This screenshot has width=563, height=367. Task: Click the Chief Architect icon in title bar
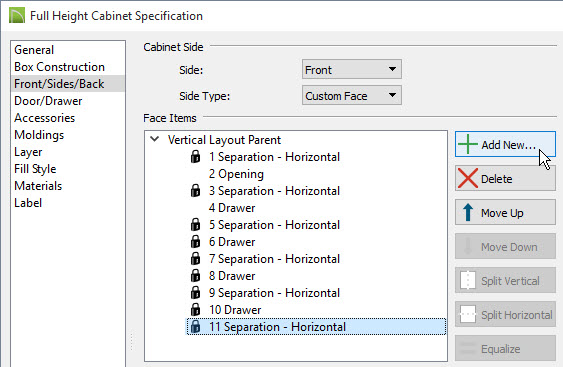17,16
